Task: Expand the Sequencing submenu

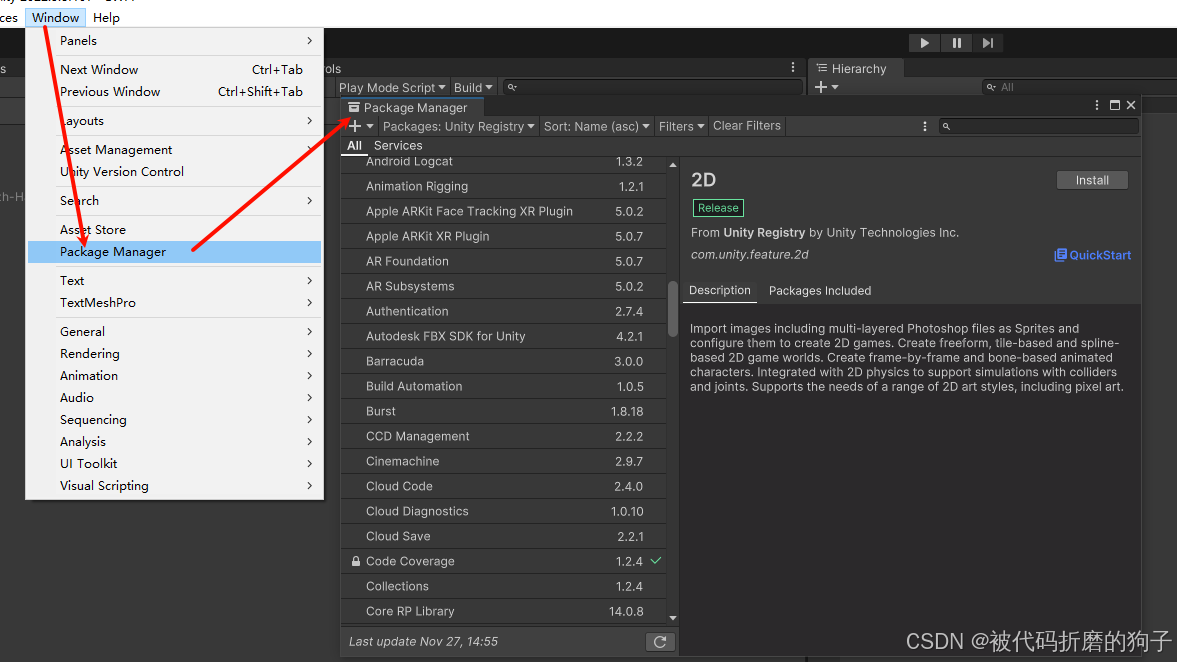Action: (x=174, y=420)
